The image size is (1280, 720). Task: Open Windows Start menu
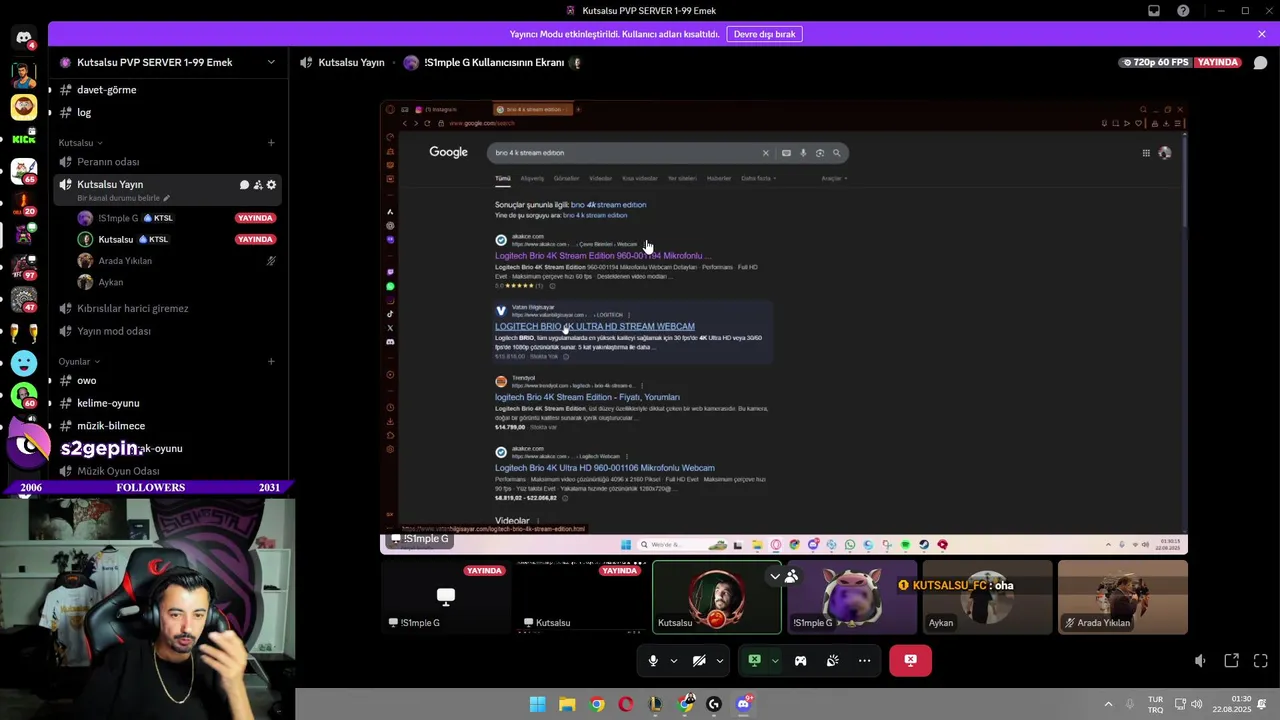coord(537,704)
